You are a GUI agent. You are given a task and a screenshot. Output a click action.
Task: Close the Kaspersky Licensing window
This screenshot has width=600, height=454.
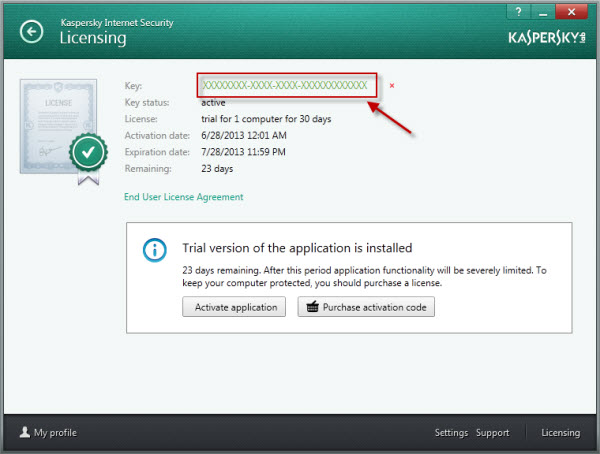click(571, 12)
